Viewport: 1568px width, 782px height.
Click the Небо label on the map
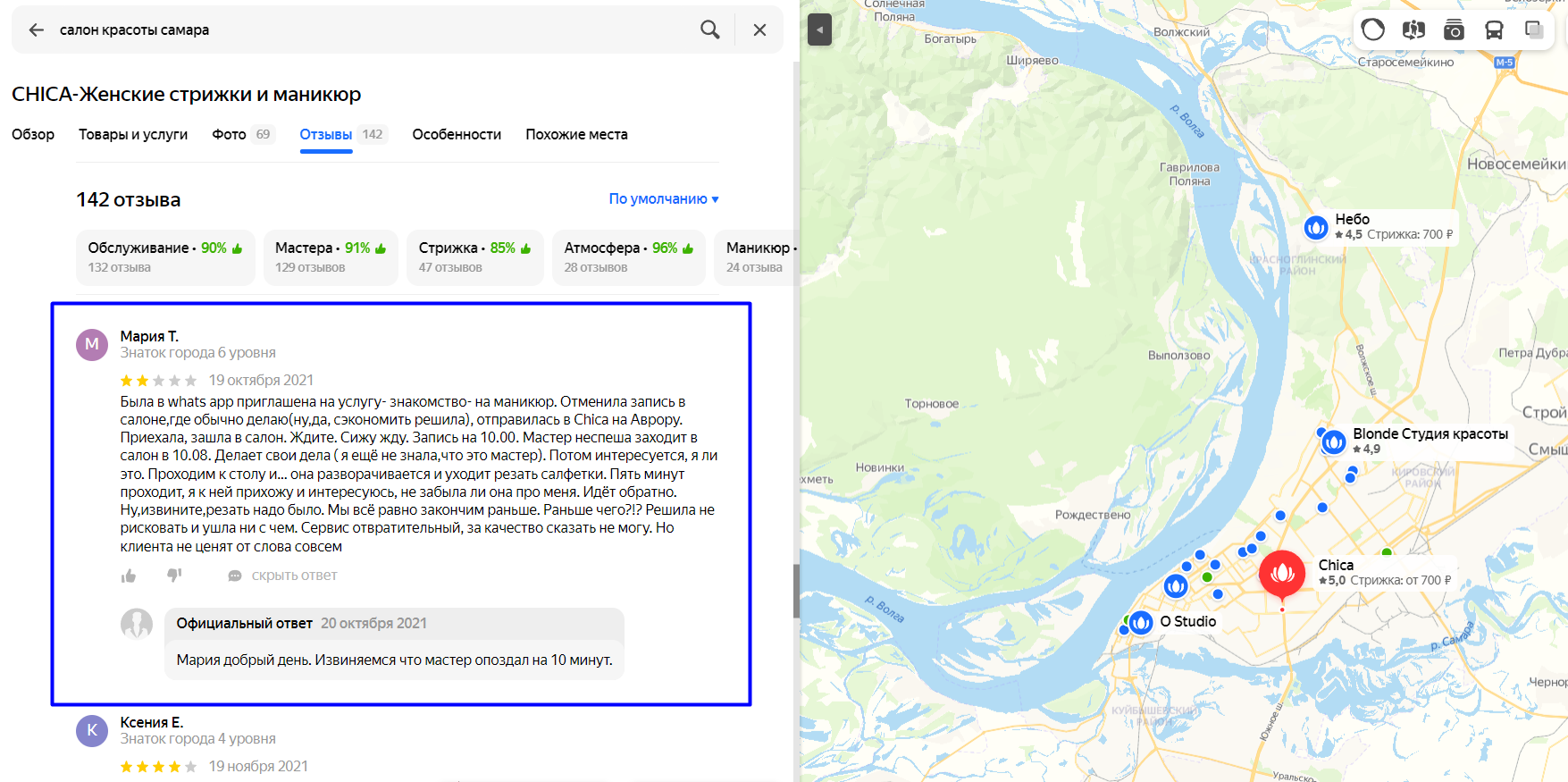[1352, 219]
